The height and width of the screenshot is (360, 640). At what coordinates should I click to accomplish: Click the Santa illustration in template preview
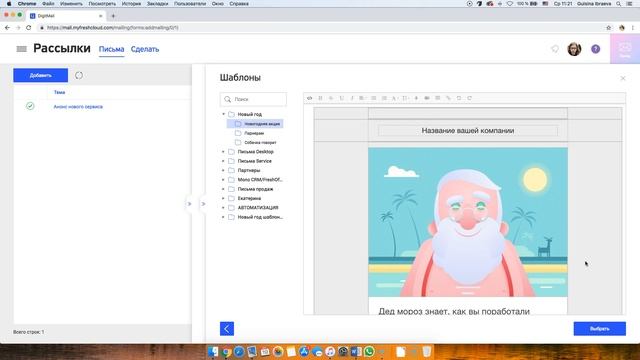click(x=468, y=222)
